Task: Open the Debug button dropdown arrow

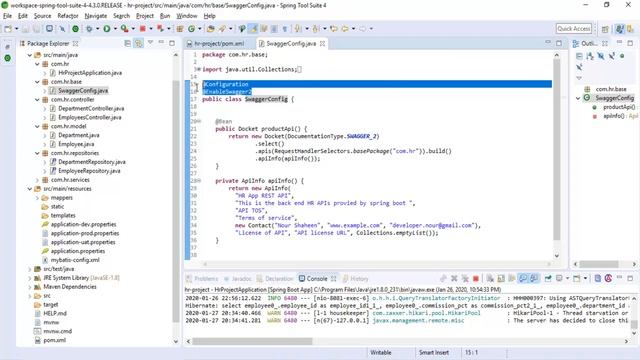Action: pyautogui.click(x=97, y=29)
